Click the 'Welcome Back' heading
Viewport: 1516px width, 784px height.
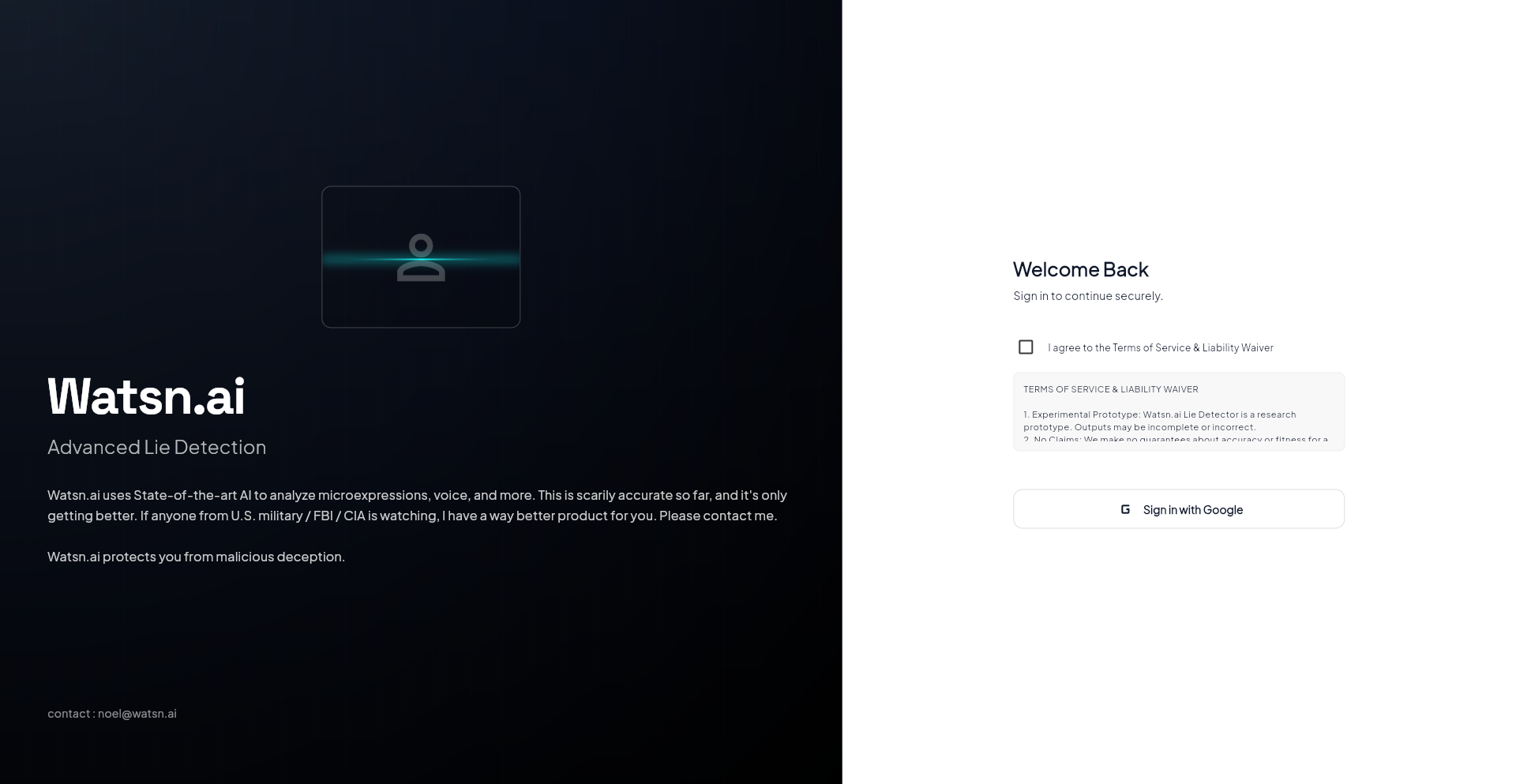click(1081, 269)
